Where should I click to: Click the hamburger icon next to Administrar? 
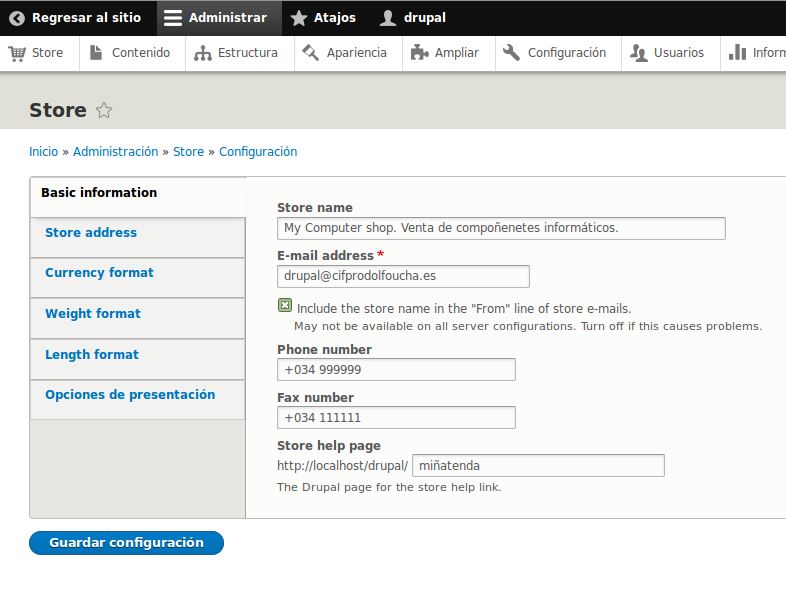point(173,18)
